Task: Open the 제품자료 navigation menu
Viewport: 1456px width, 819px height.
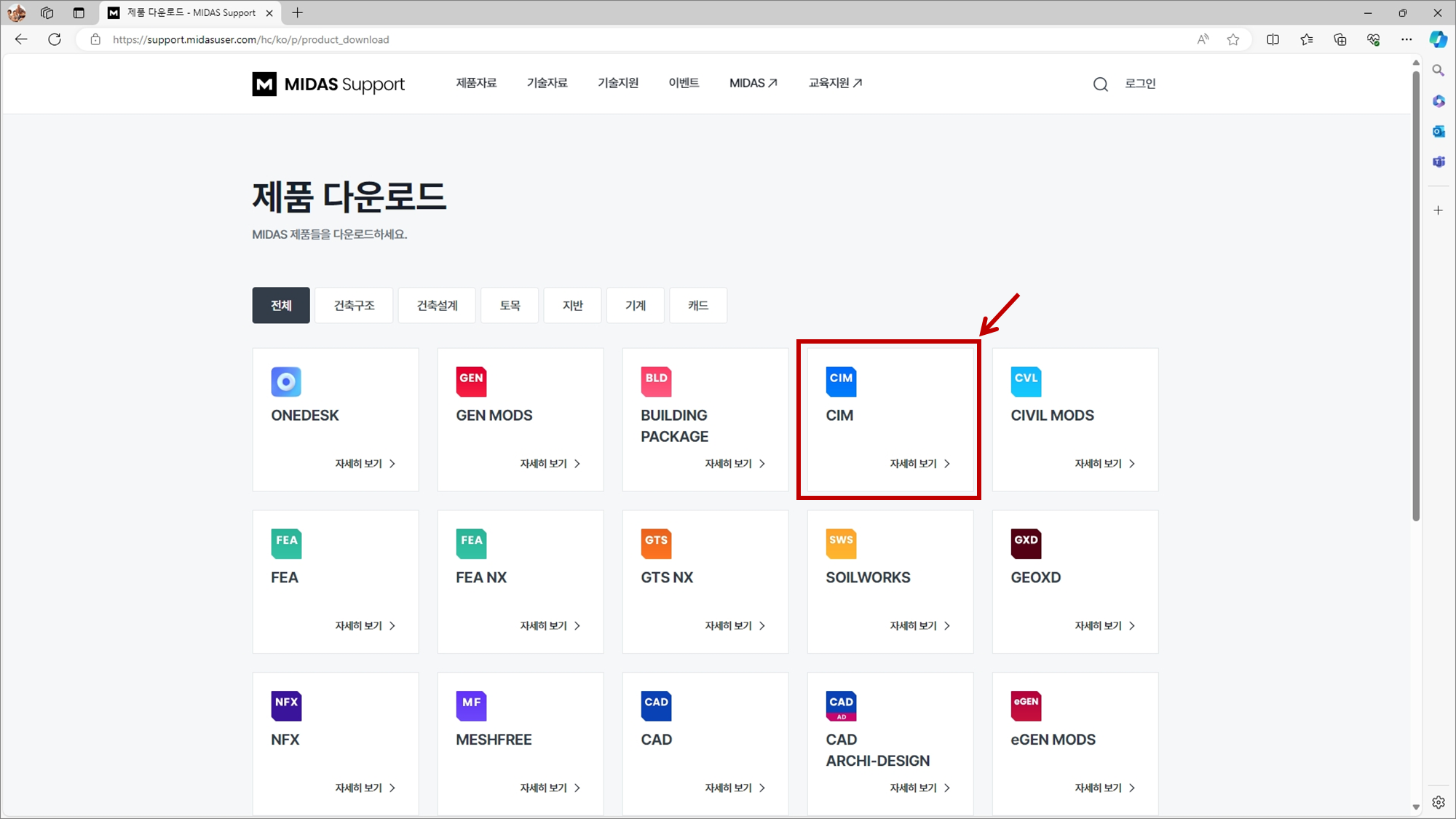Action: coord(476,83)
